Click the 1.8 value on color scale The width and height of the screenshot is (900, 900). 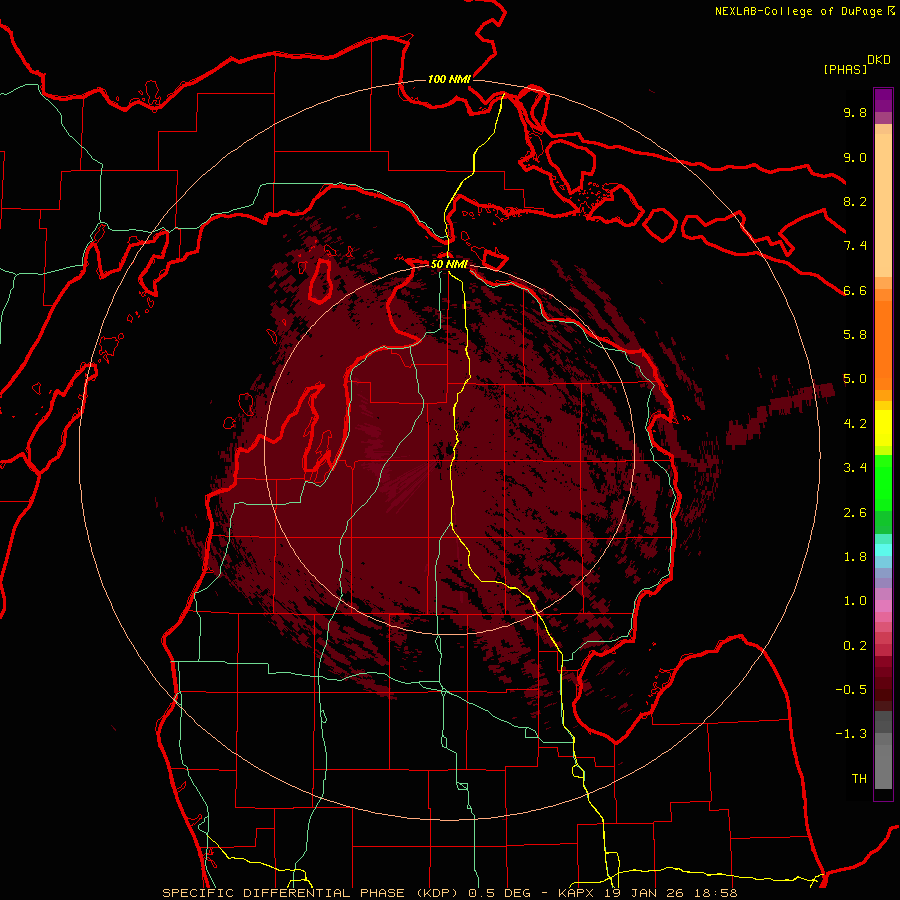click(x=855, y=557)
